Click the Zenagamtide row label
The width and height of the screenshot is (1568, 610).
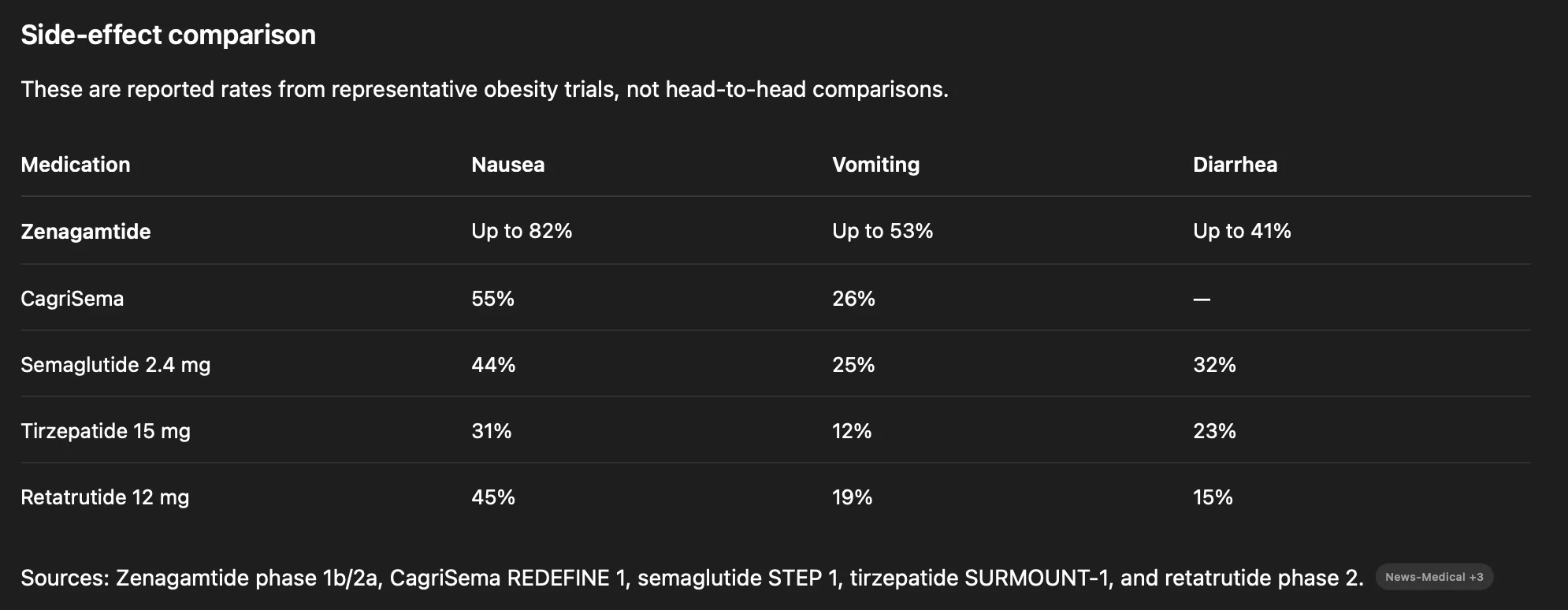click(85, 232)
